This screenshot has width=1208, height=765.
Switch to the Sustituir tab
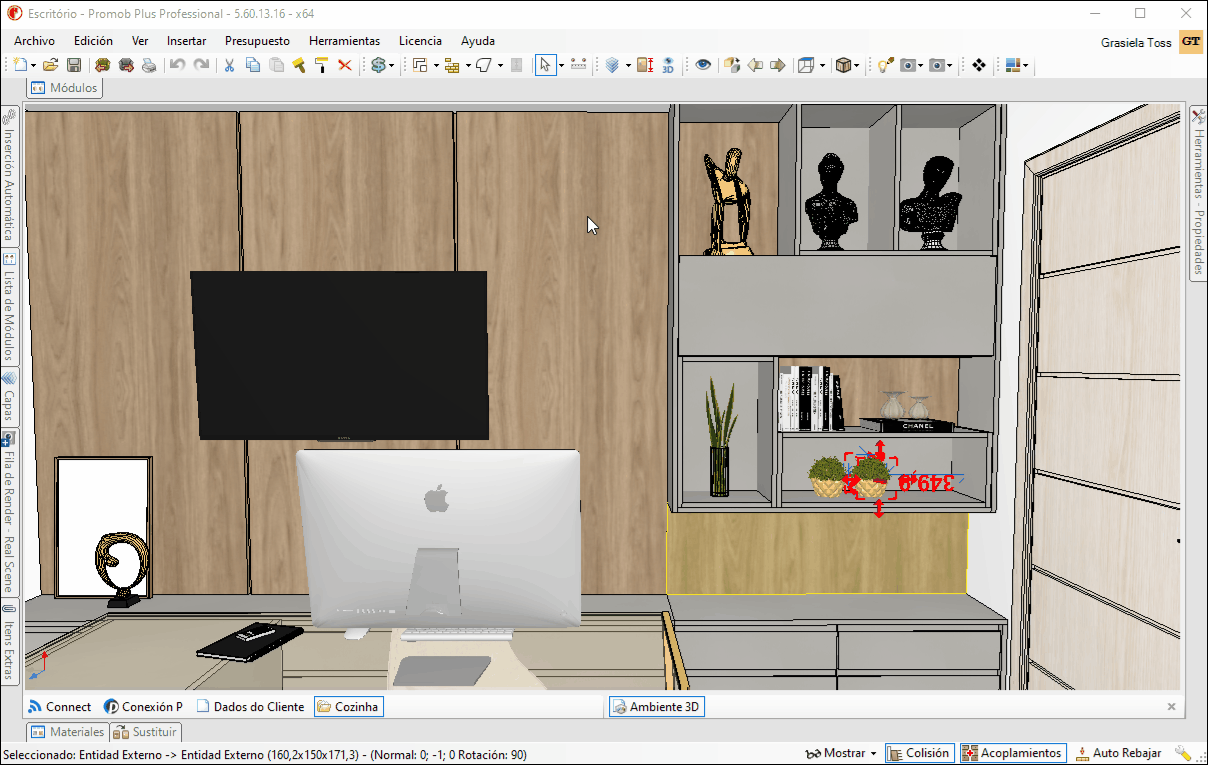(x=146, y=732)
